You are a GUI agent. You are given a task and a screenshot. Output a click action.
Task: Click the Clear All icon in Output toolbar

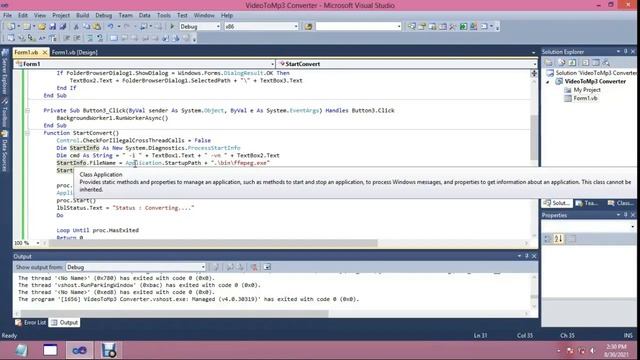tap(254, 267)
